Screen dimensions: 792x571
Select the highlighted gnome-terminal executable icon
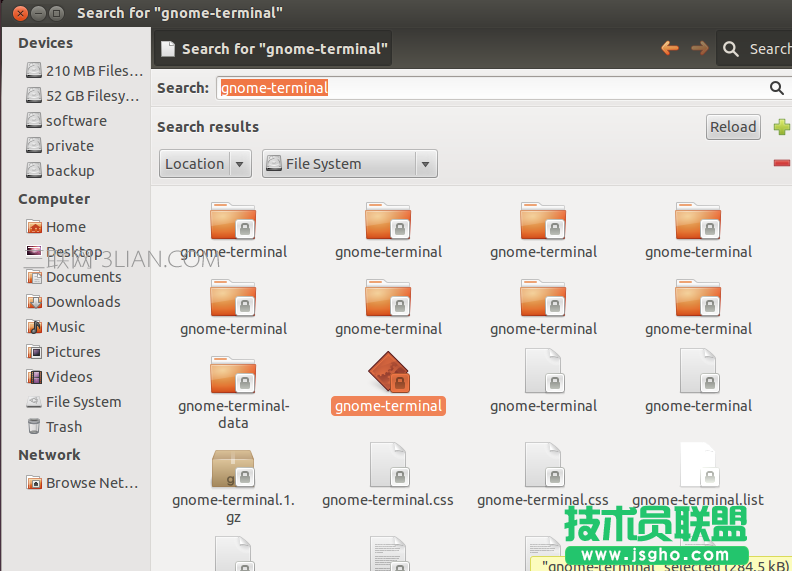[388, 373]
